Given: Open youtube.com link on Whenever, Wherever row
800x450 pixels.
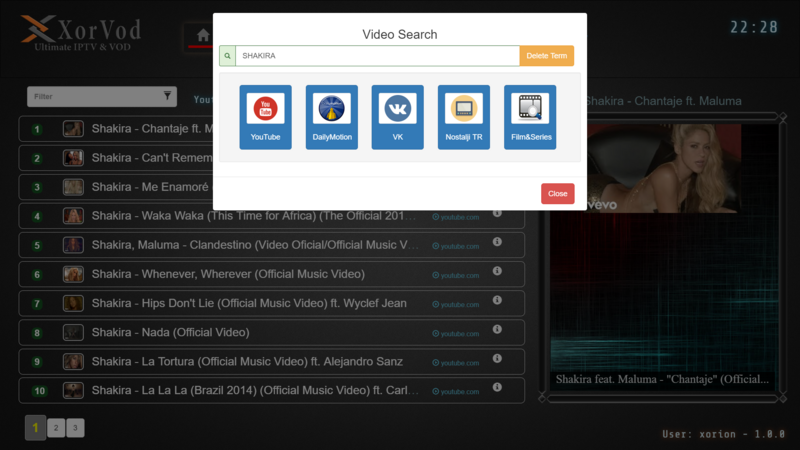Looking at the screenshot, I should point(456,275).
